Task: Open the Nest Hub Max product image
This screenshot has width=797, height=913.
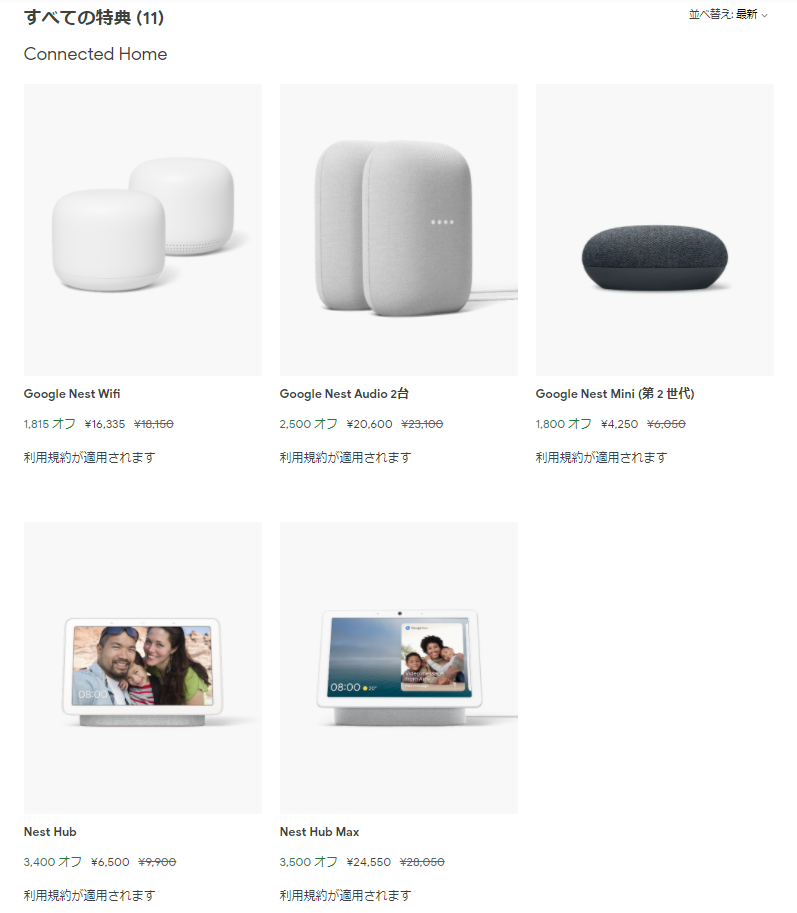Action: 399,668
